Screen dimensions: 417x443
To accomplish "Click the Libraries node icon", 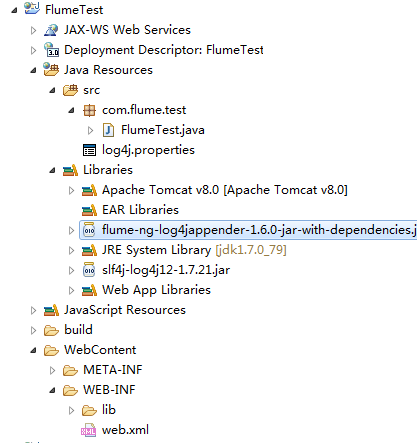I will [x=70, y=170].
